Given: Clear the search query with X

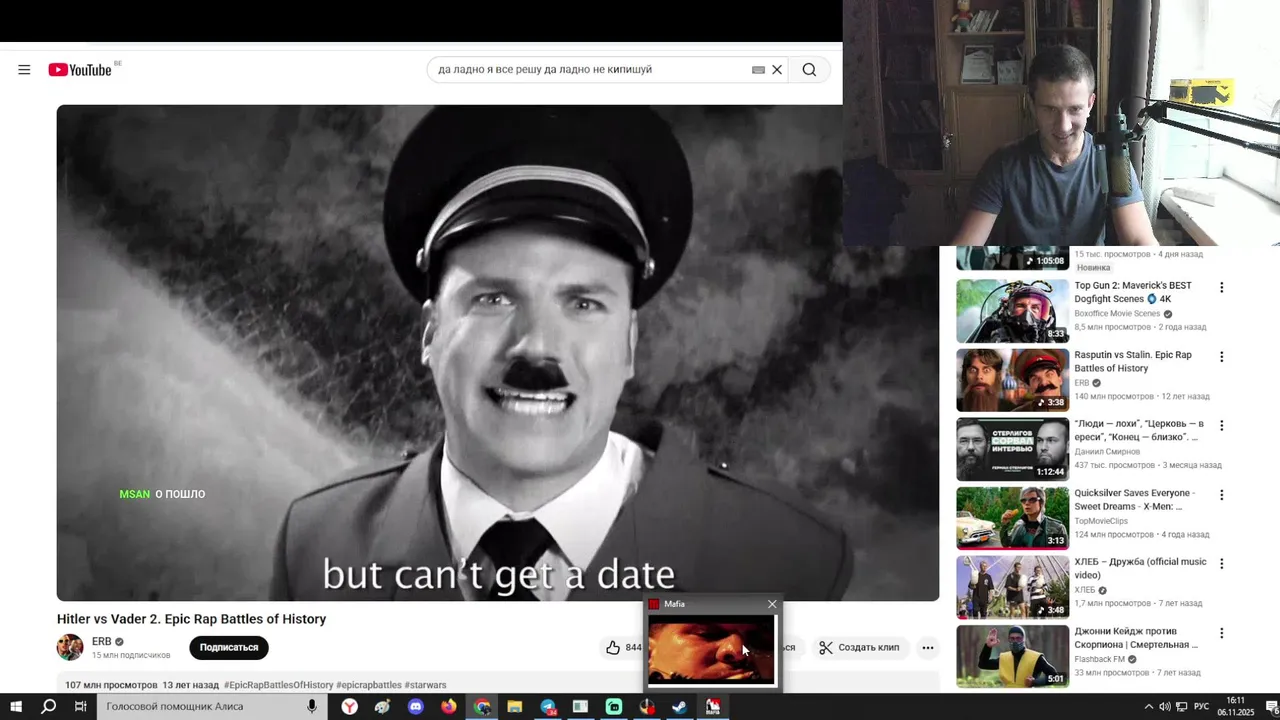Looking at the screenshot, I should coord(777,70).
